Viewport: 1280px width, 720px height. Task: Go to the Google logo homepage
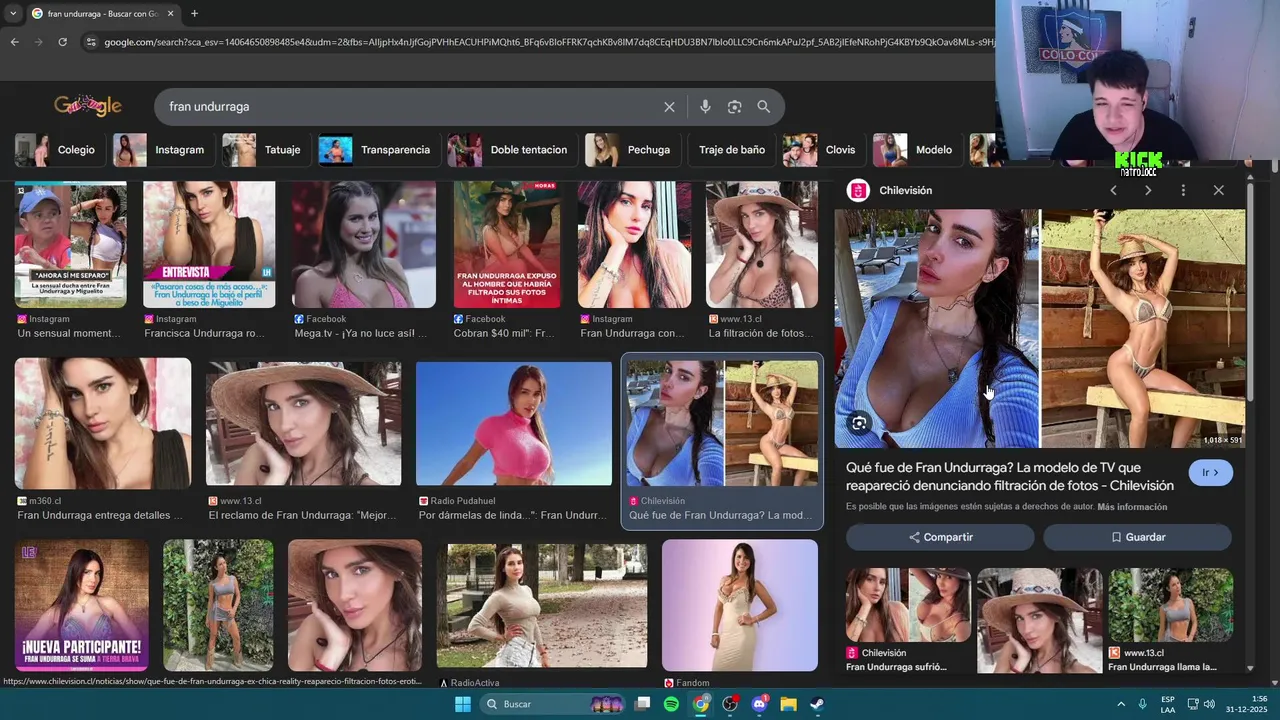pos(88,106)
